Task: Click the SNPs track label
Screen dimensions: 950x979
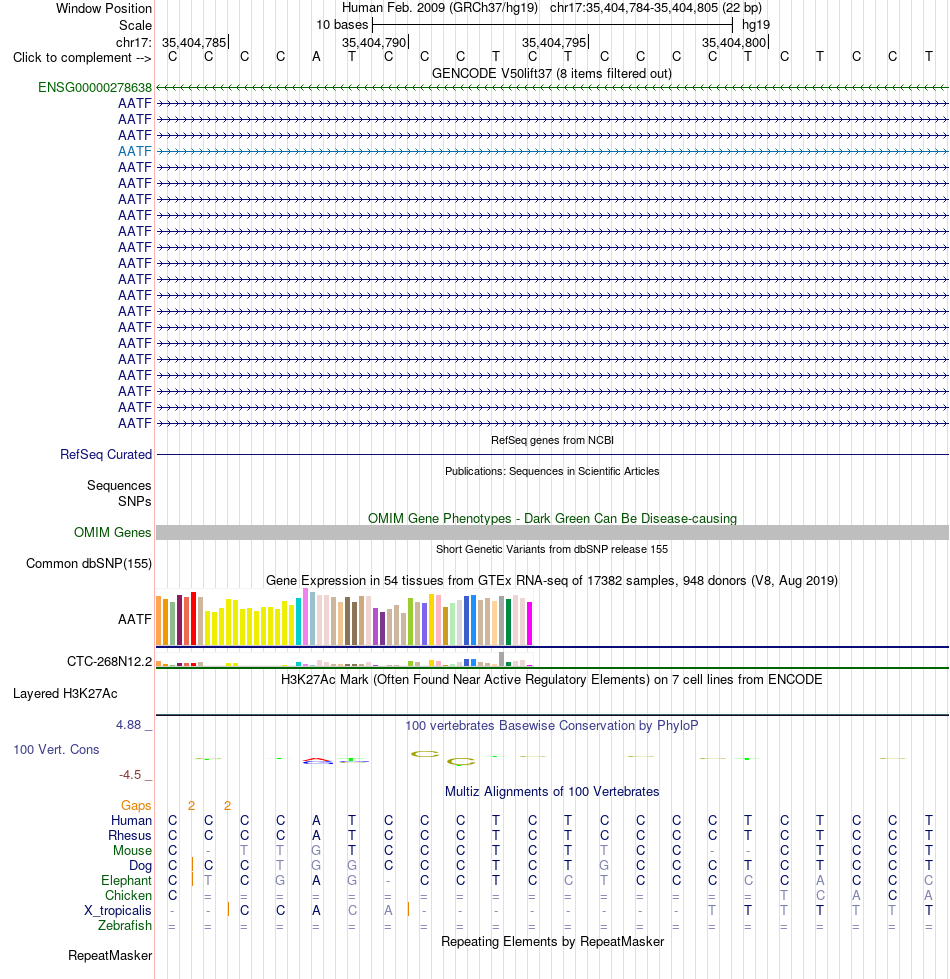Action: [135, 501]
